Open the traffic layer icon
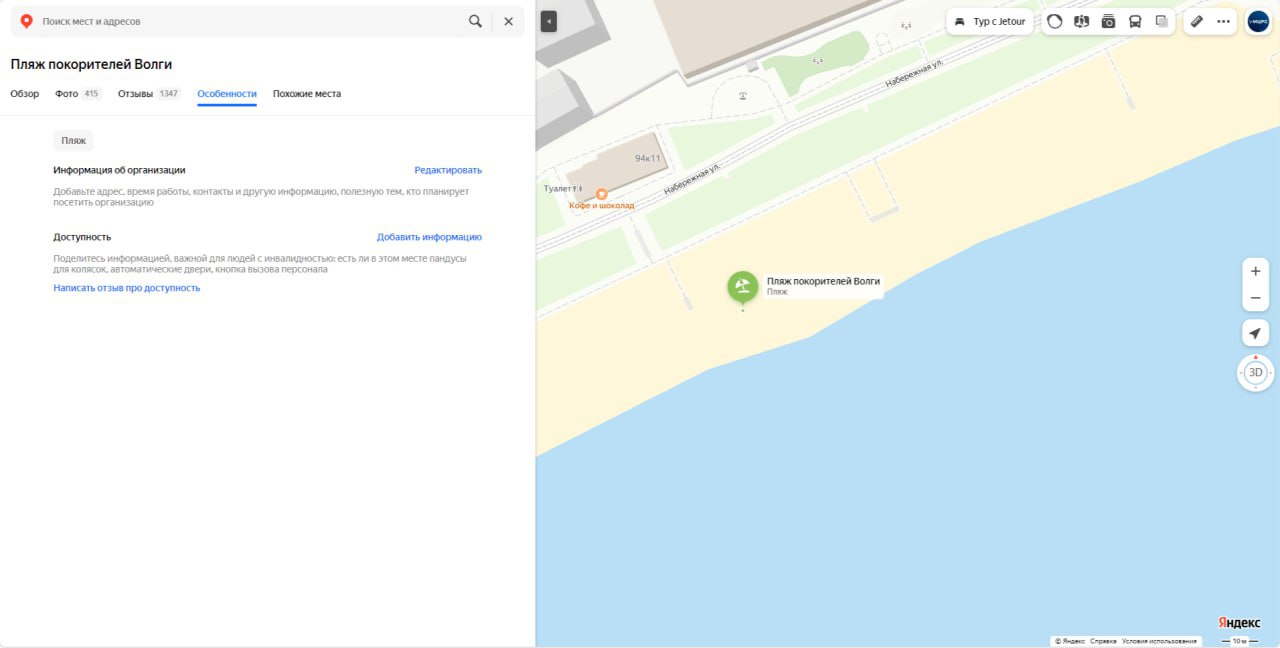1280x648 pixels. (x=1054, y=21)
